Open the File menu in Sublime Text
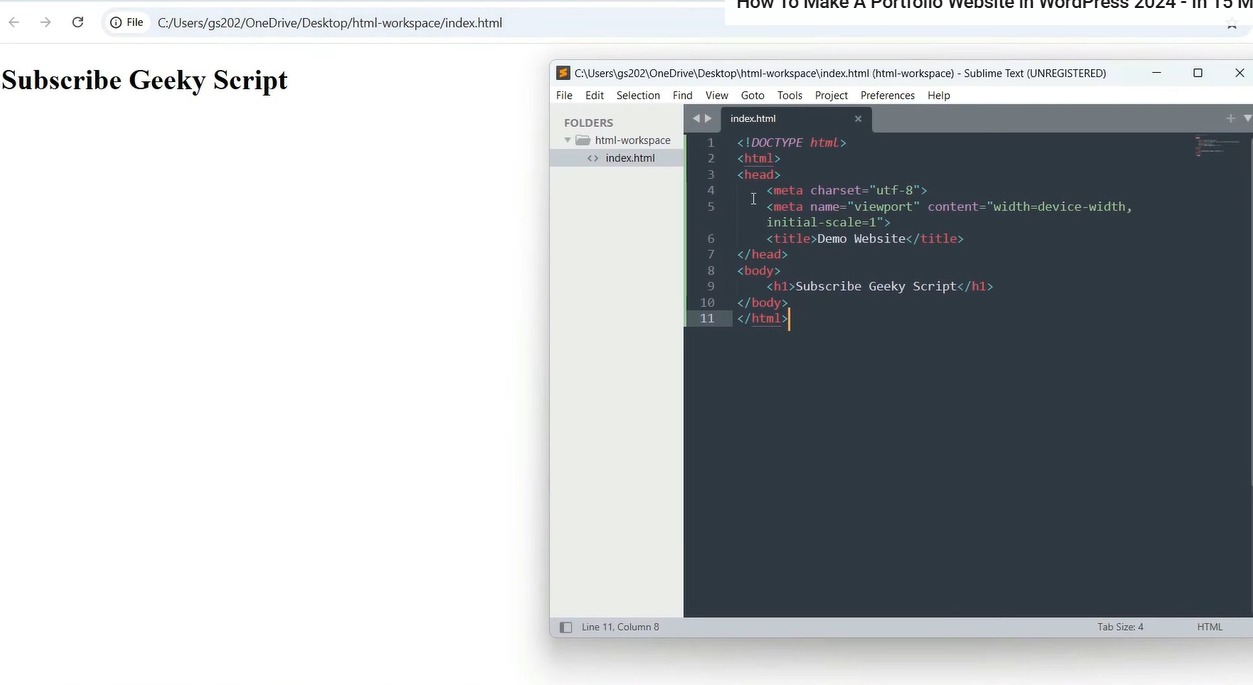Screen dimensions: 1253x685 pyautogui.click(x=564, y=95)
